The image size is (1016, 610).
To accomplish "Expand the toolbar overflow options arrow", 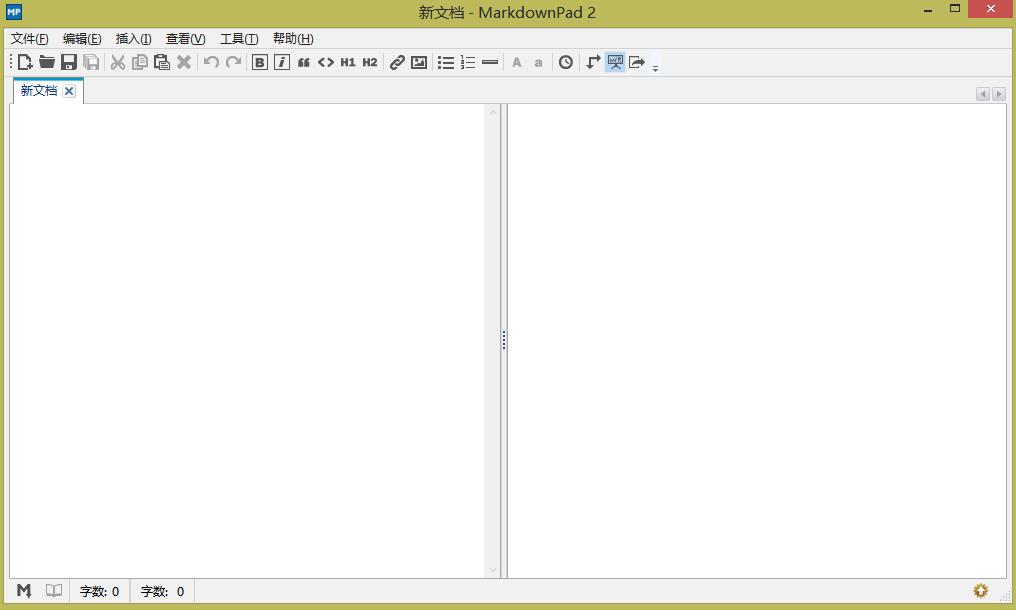I will 655,68.
